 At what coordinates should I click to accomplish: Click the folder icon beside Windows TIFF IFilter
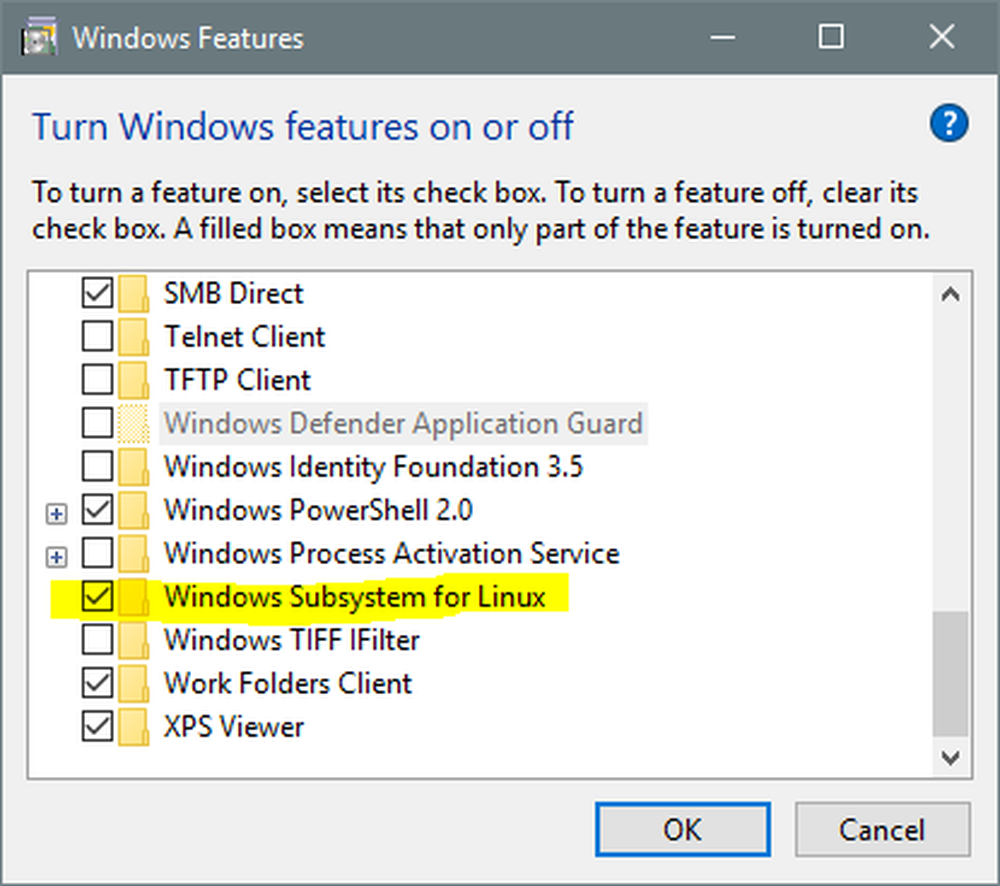click(133, 640)
